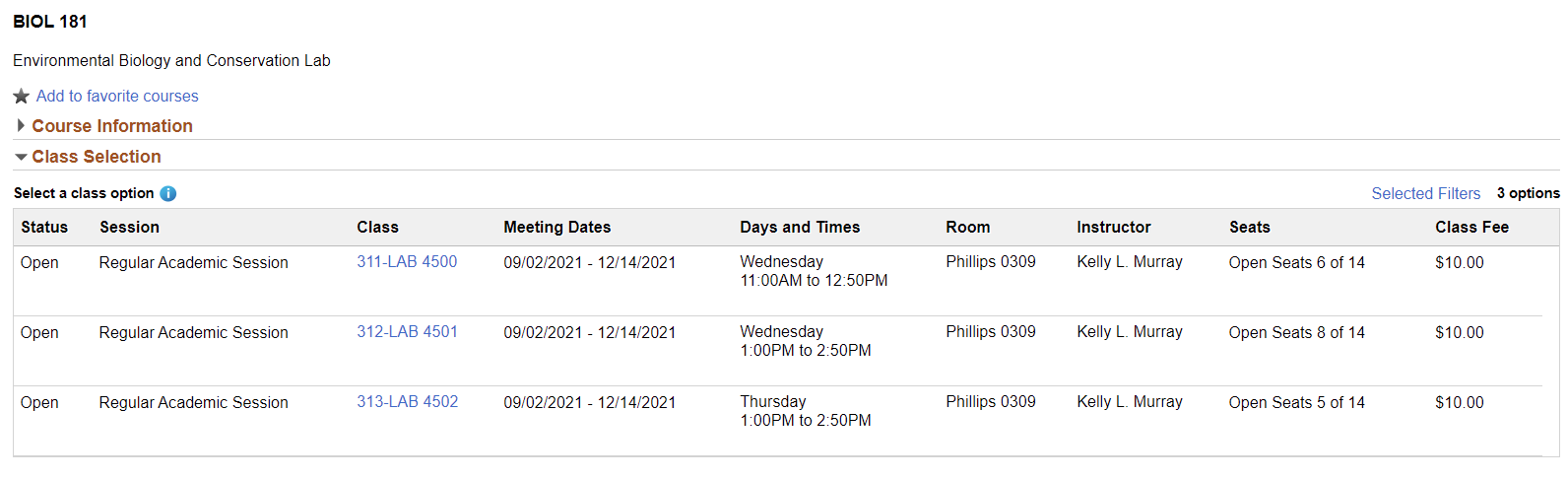Collapse the Class Selection section
The height and width of the screenshot is (479, 1568).
[x=96, y=157]
